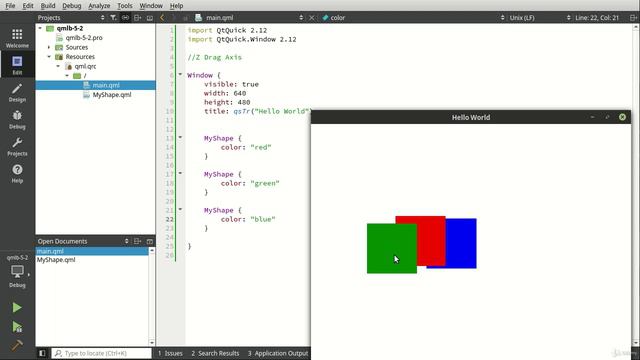Click the green square in Hello World window
The image size is (640, 360).
(392, 248)
